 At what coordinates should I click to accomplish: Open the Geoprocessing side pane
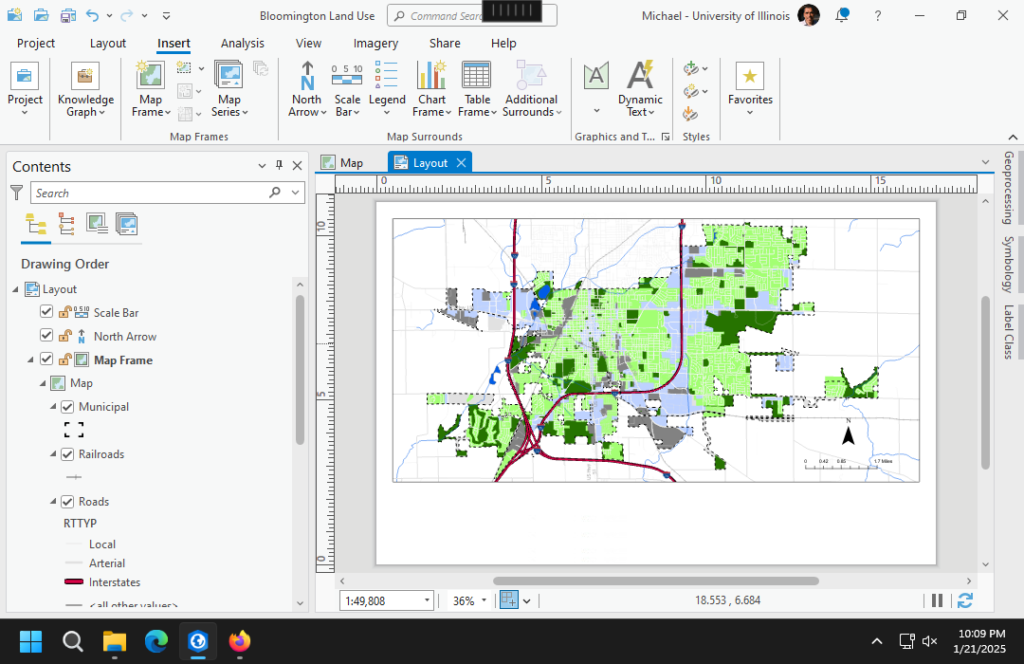point(1009,187)
